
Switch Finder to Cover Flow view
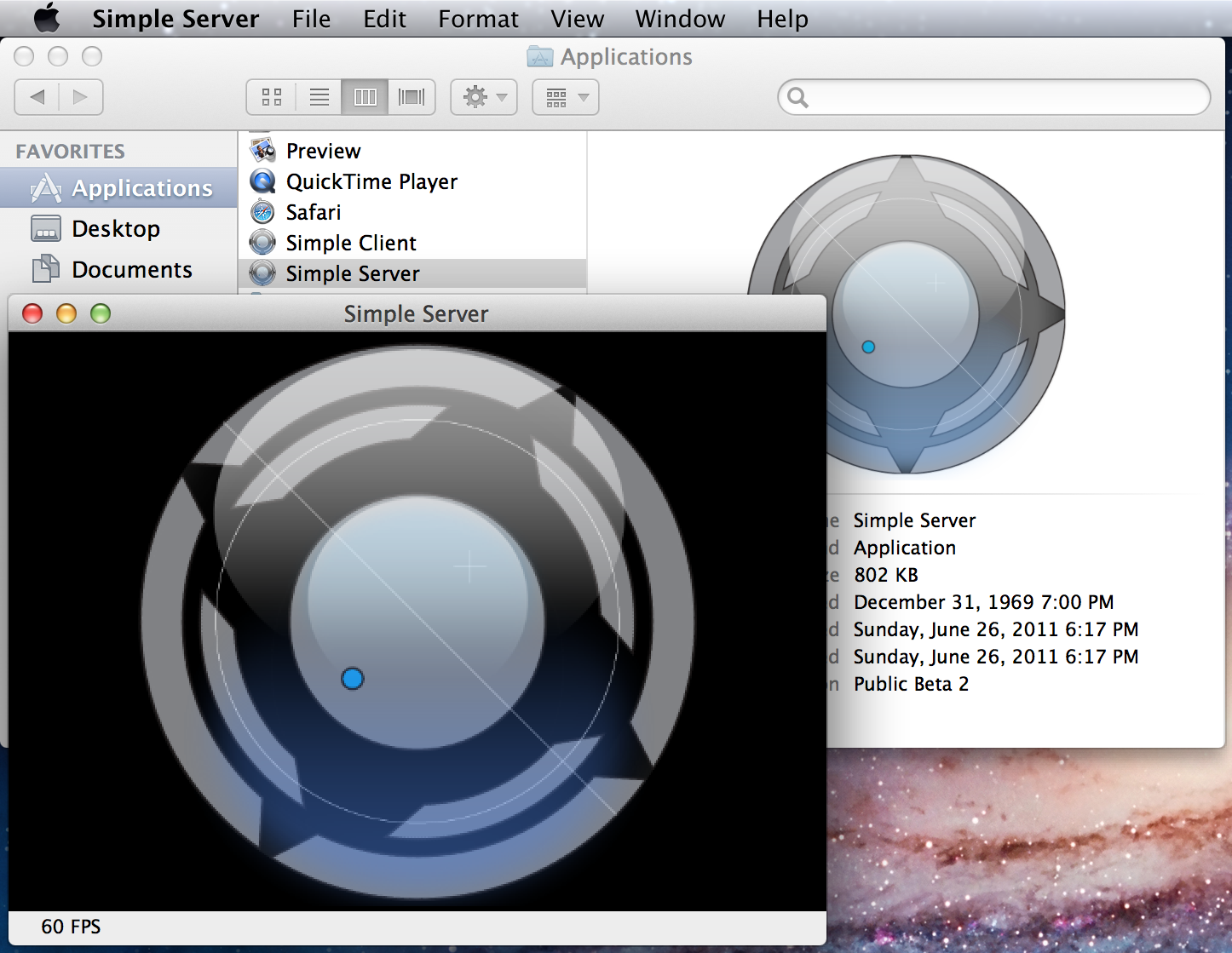412,97
